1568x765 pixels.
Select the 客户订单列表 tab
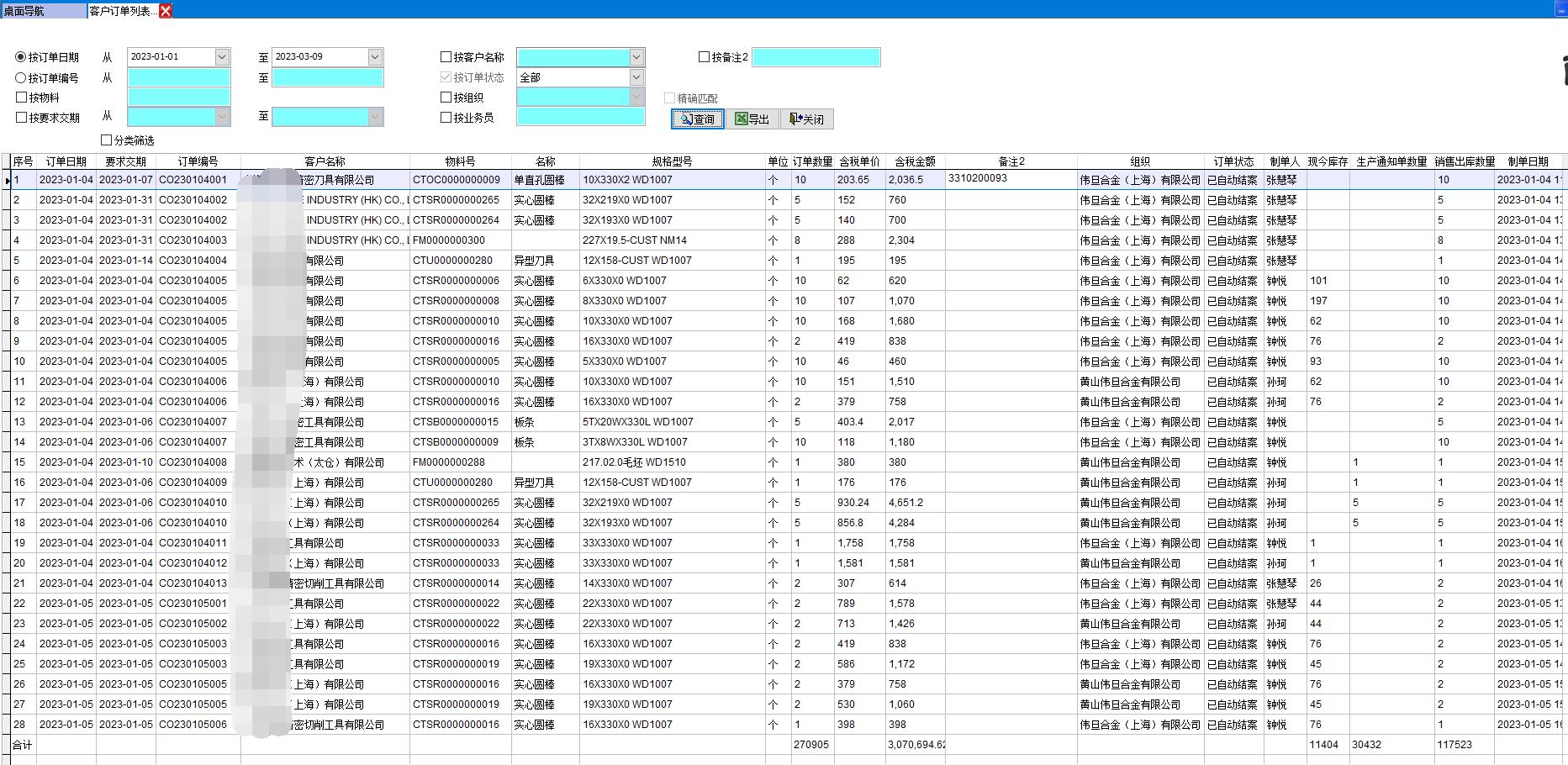[x=121, y=11]
